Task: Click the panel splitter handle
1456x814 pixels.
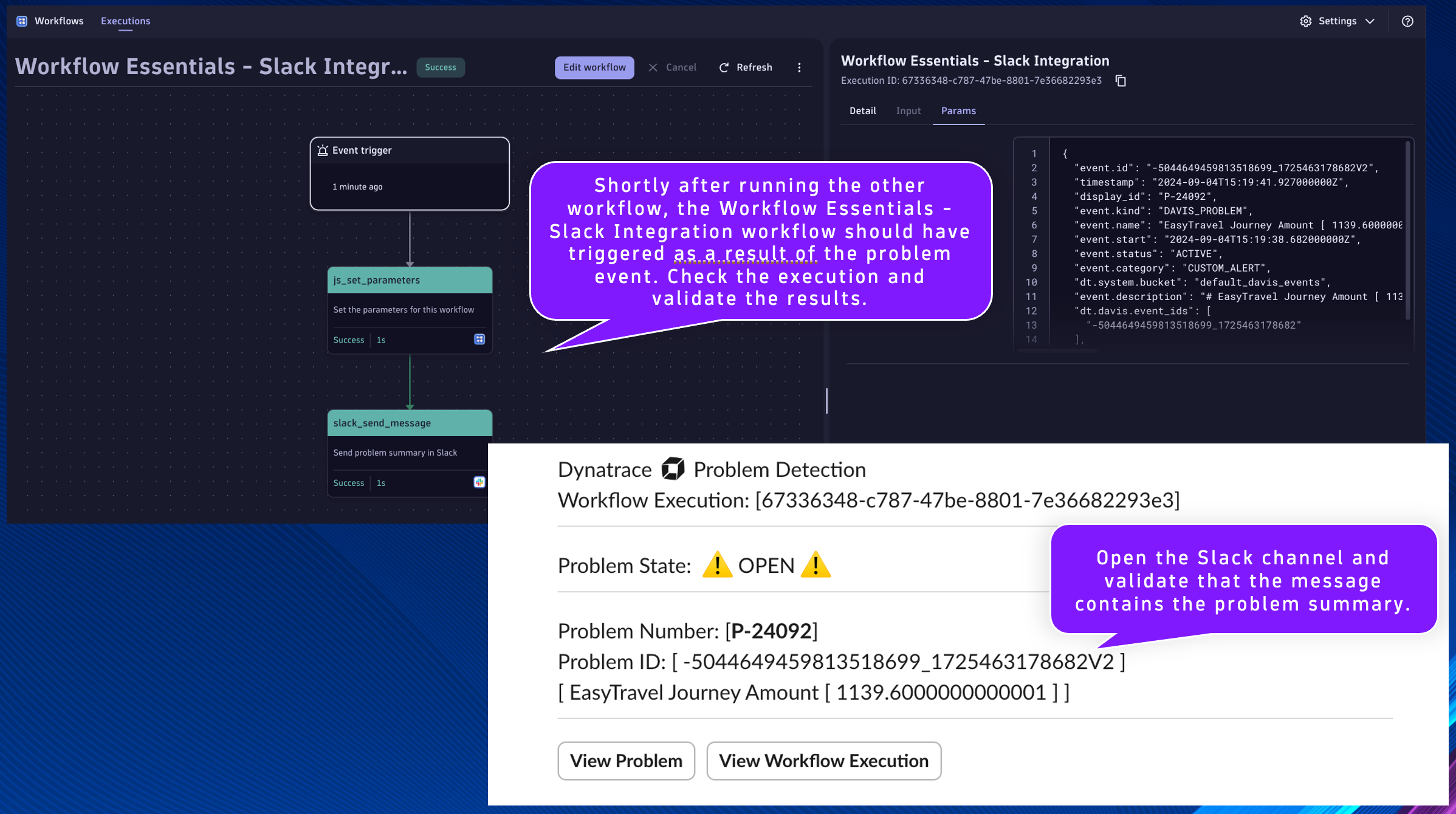Action: coord(826,401)
